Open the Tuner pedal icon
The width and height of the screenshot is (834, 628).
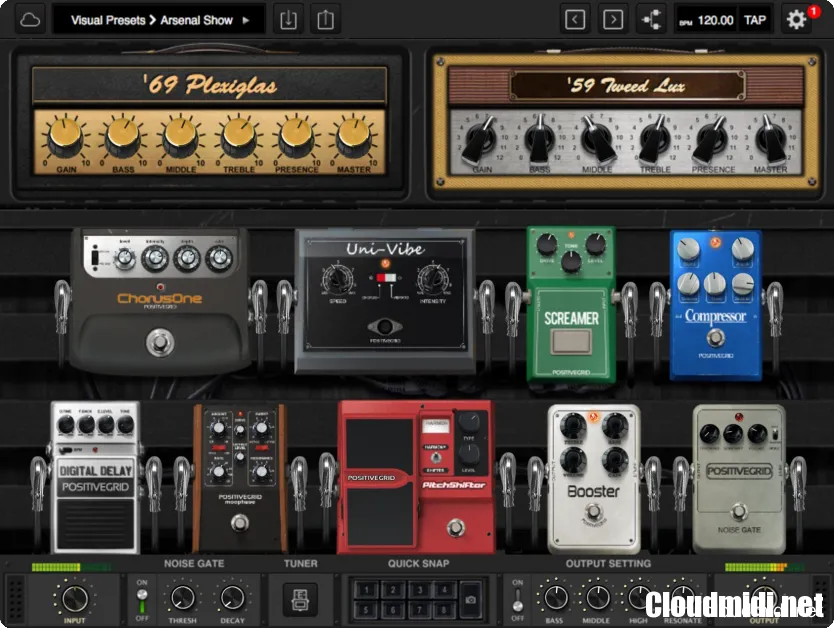(300, 600)
